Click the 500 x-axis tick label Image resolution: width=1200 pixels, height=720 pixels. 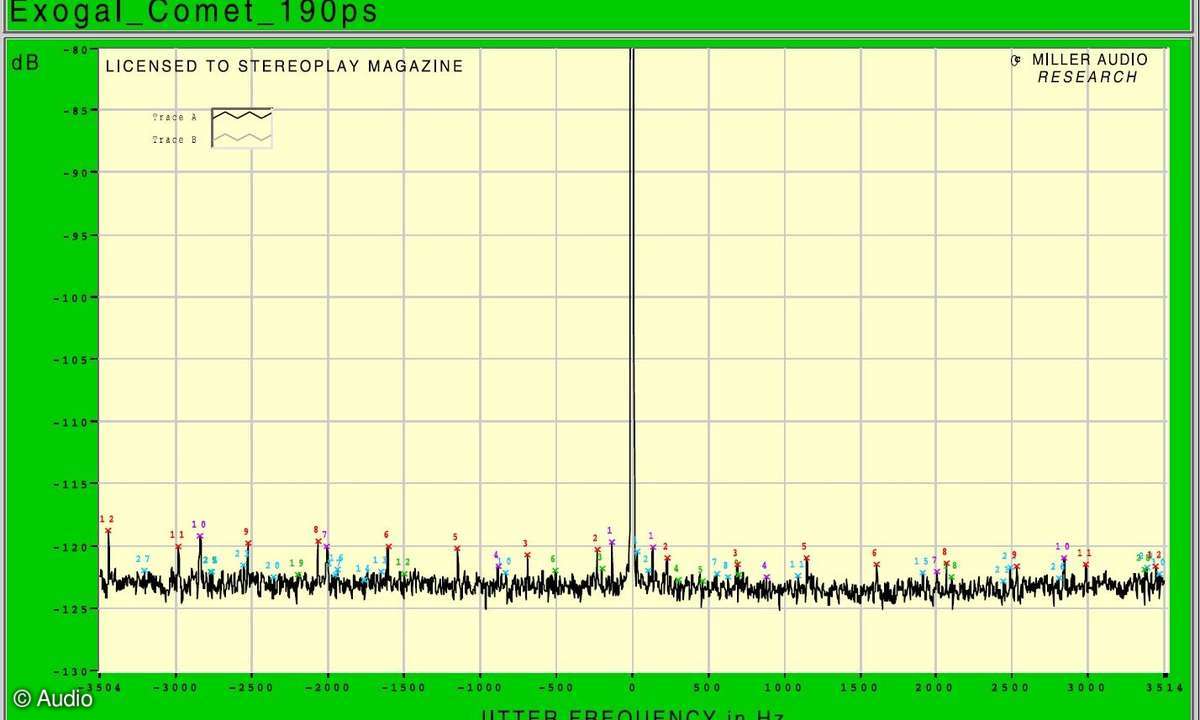point(708,688)
